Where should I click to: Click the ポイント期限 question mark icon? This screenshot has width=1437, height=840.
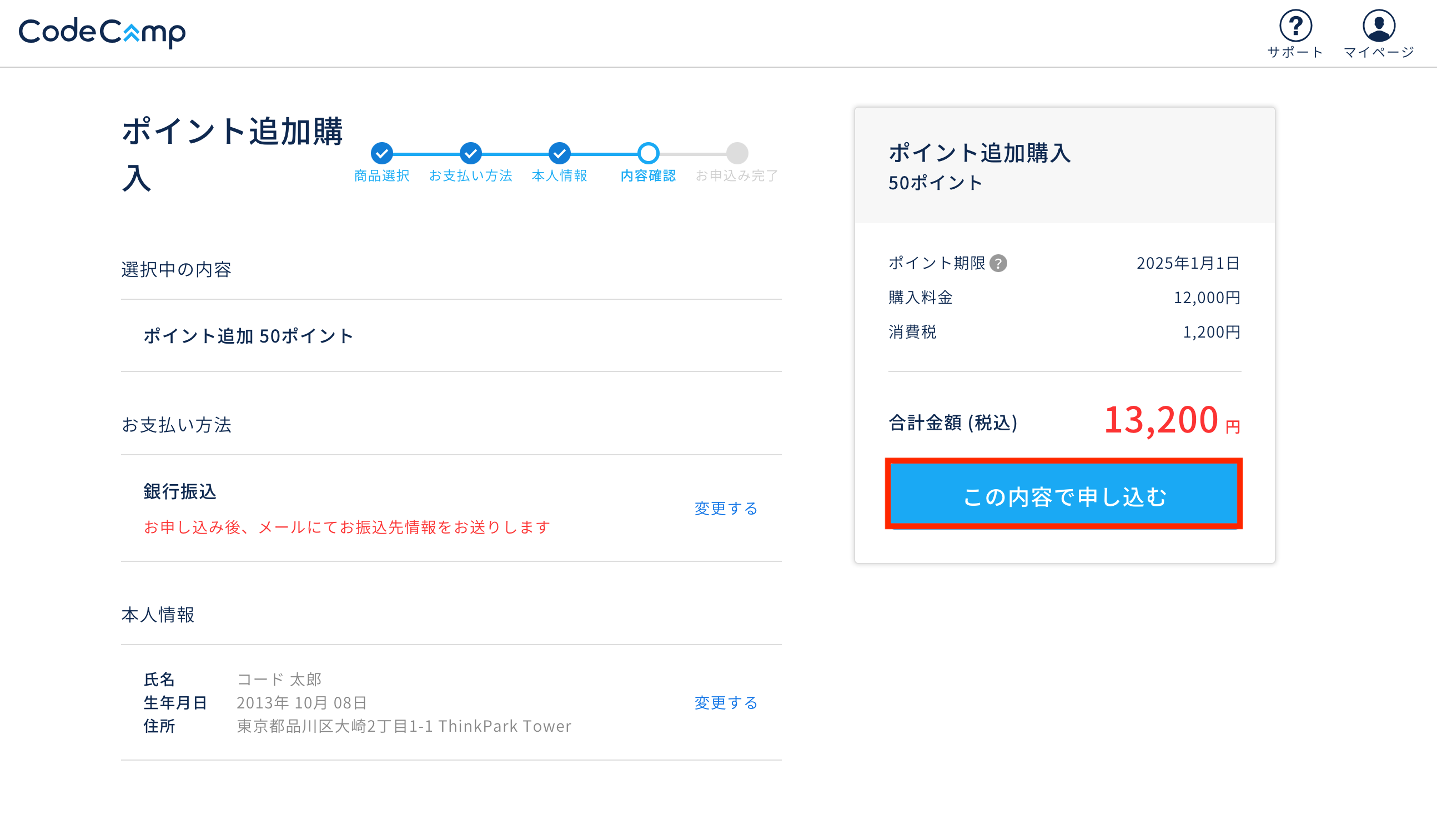coord(998,264)
